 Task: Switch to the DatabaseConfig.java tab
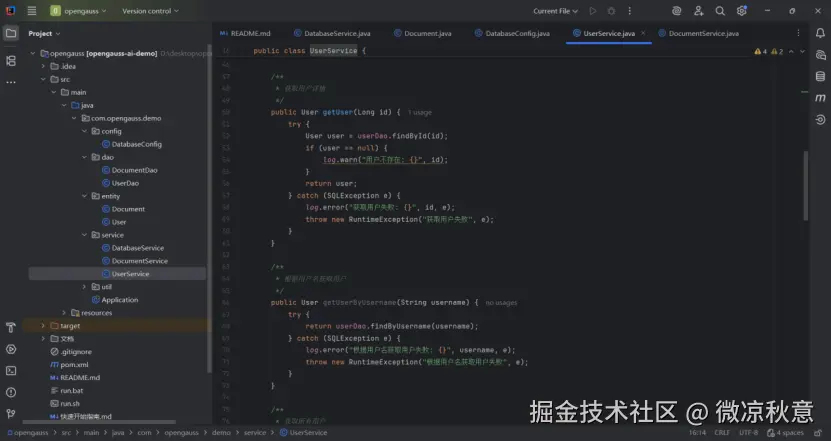[x=512, y=33]
